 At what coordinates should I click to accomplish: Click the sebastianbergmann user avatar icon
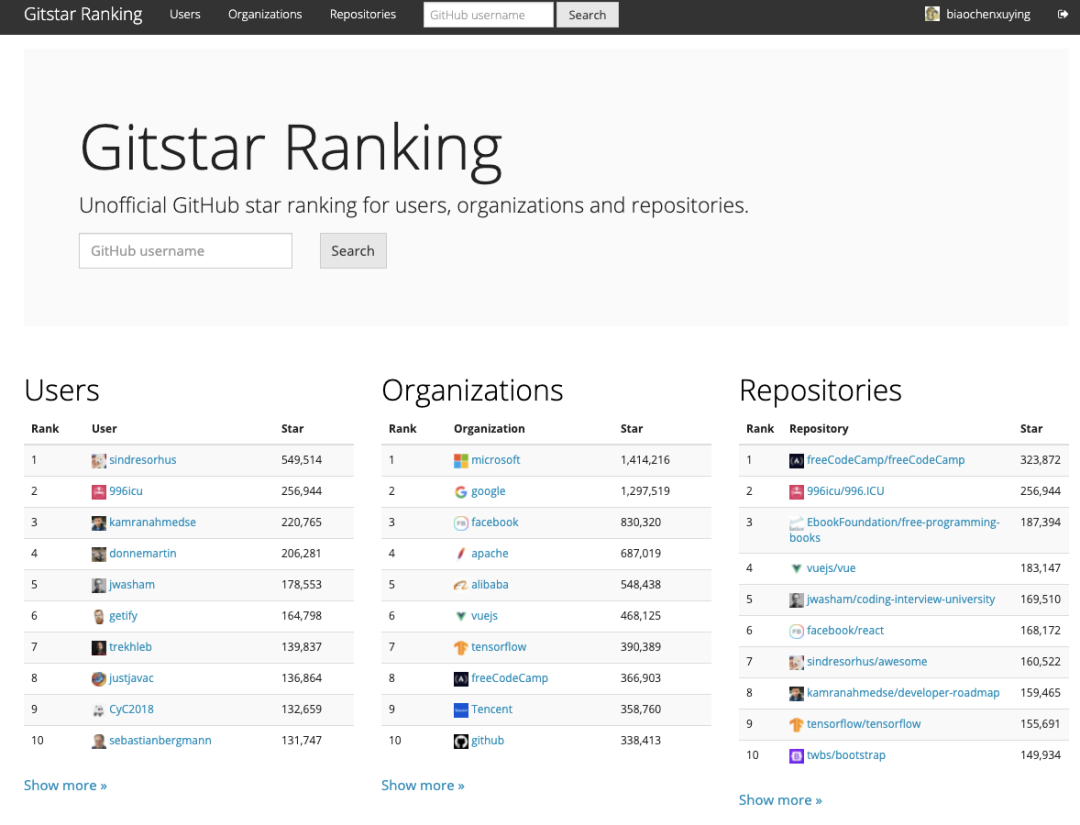(x=99, y=741)
